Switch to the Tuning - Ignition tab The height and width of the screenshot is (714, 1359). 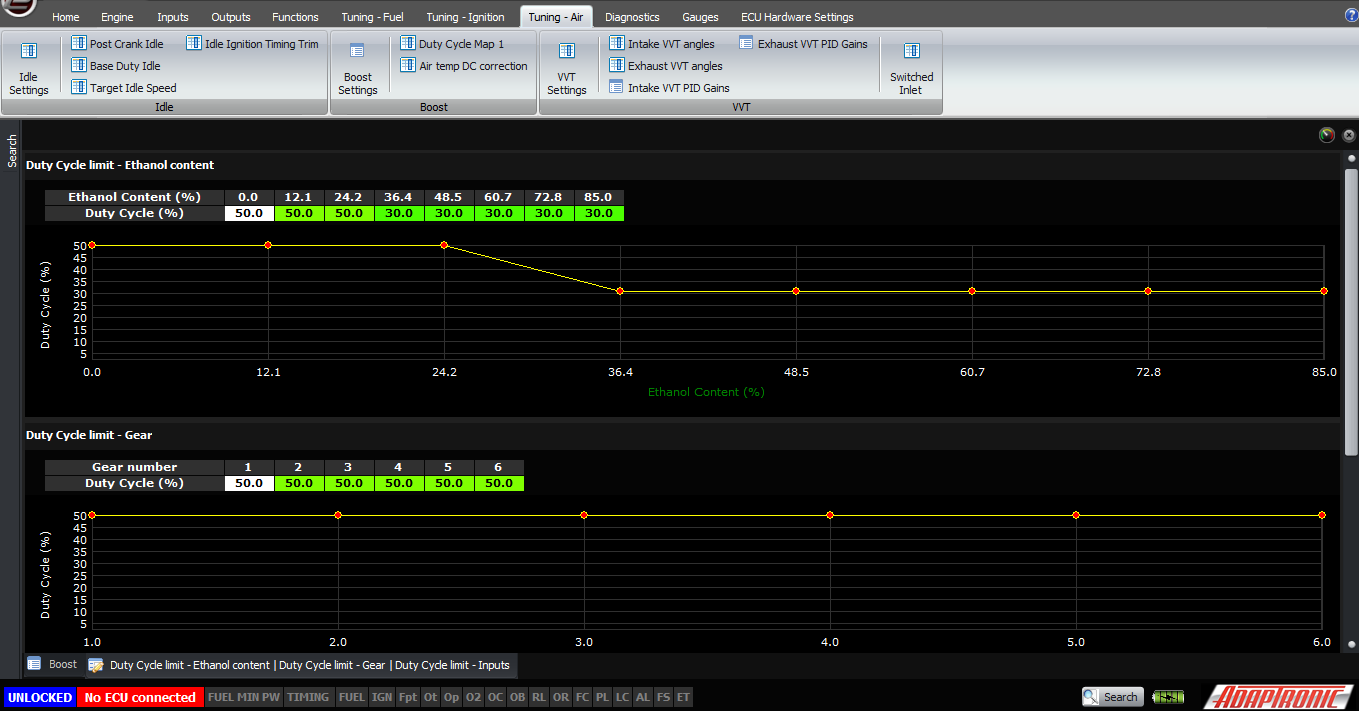(x=465, y=17)
